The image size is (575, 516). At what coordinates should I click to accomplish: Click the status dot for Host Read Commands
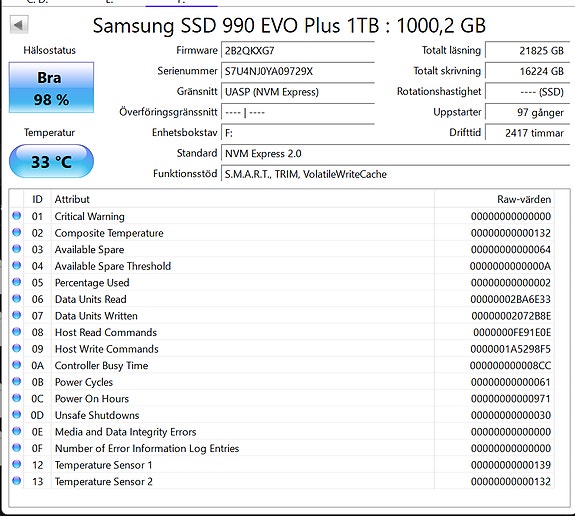(17, 332)
